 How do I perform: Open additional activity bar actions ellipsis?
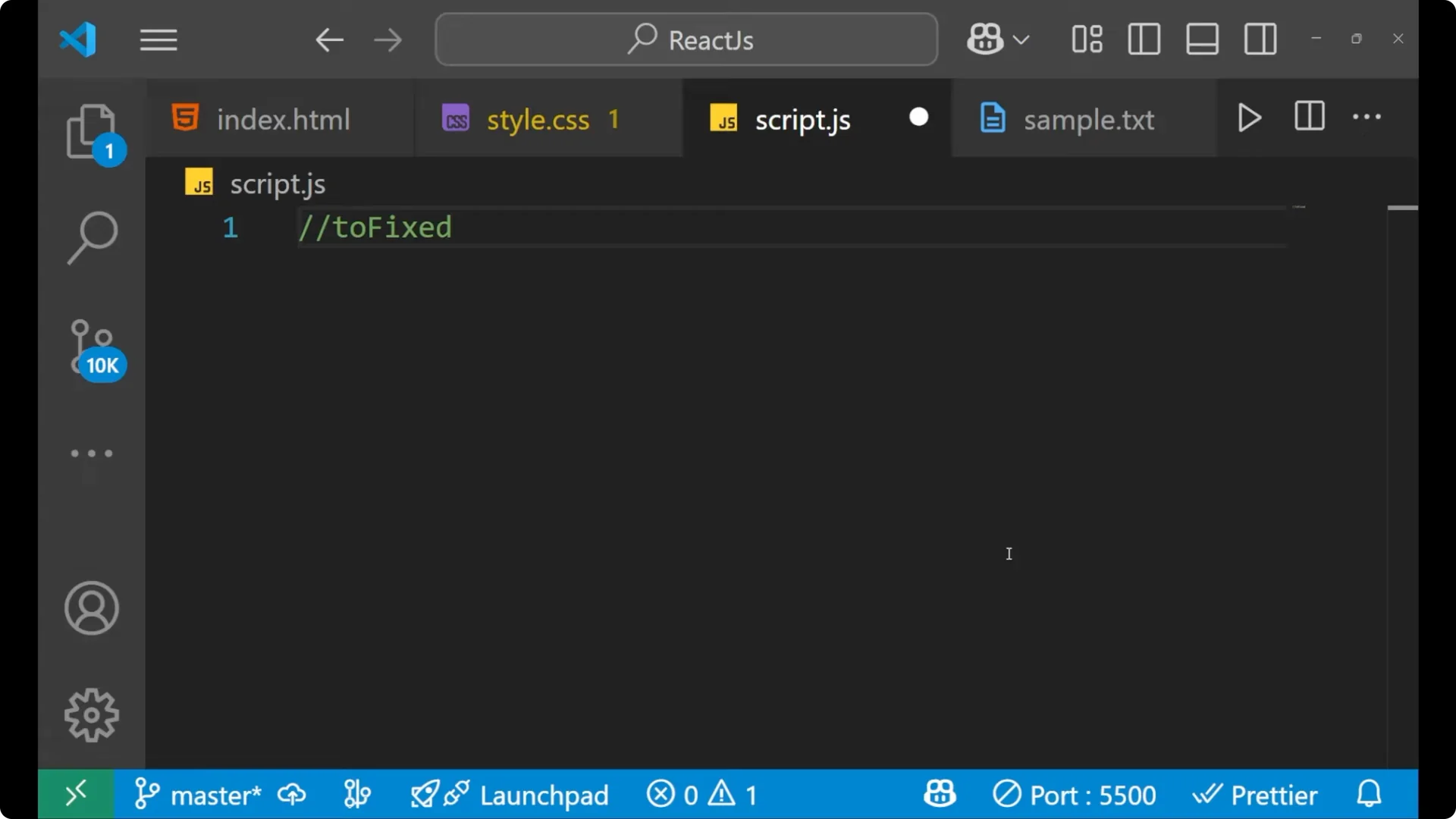click(91, 453)
